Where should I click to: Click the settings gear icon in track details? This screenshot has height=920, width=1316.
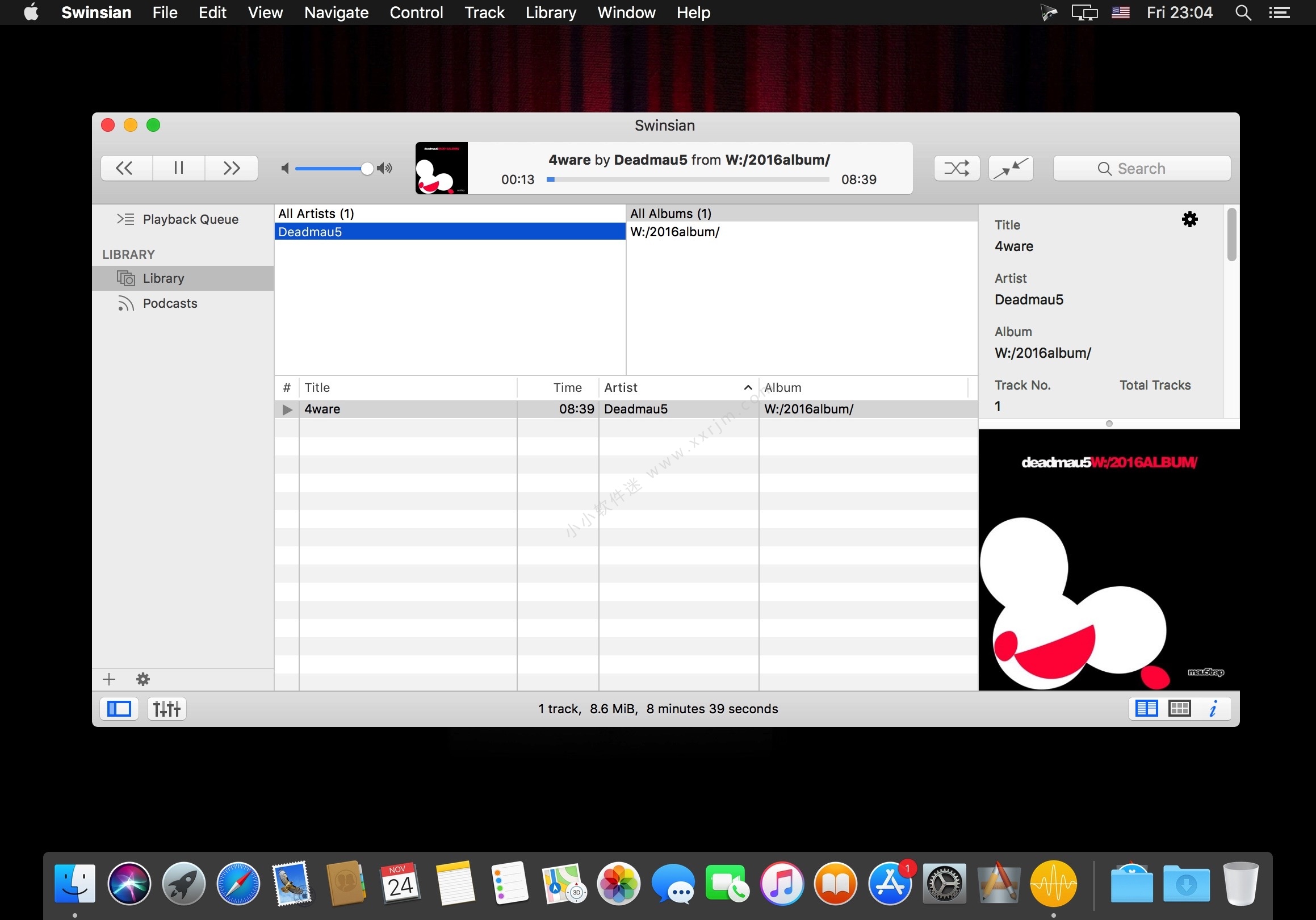pyautogui.click(x=1190, y=219)
